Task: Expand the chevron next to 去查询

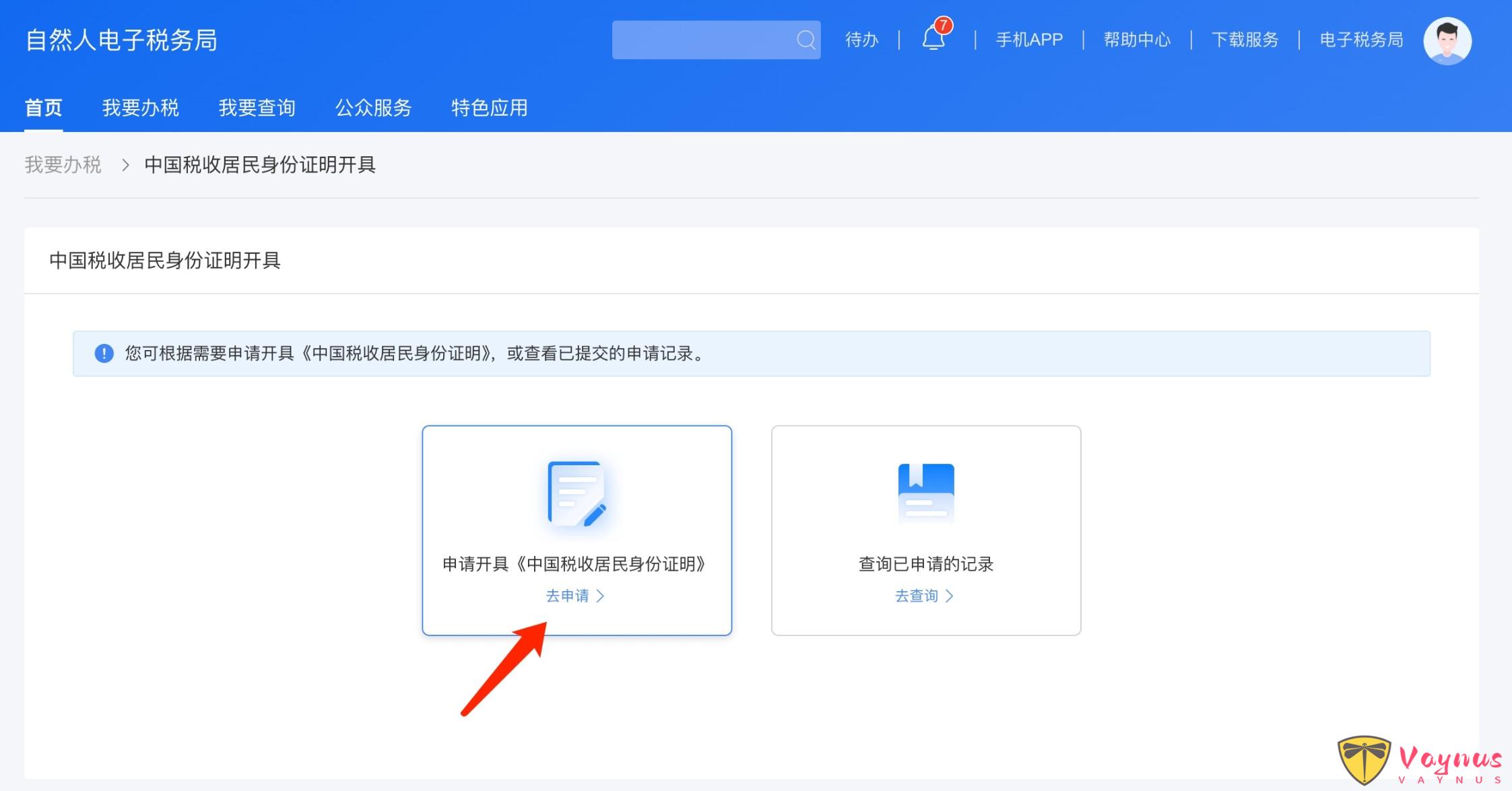Action: click(950, 595)
